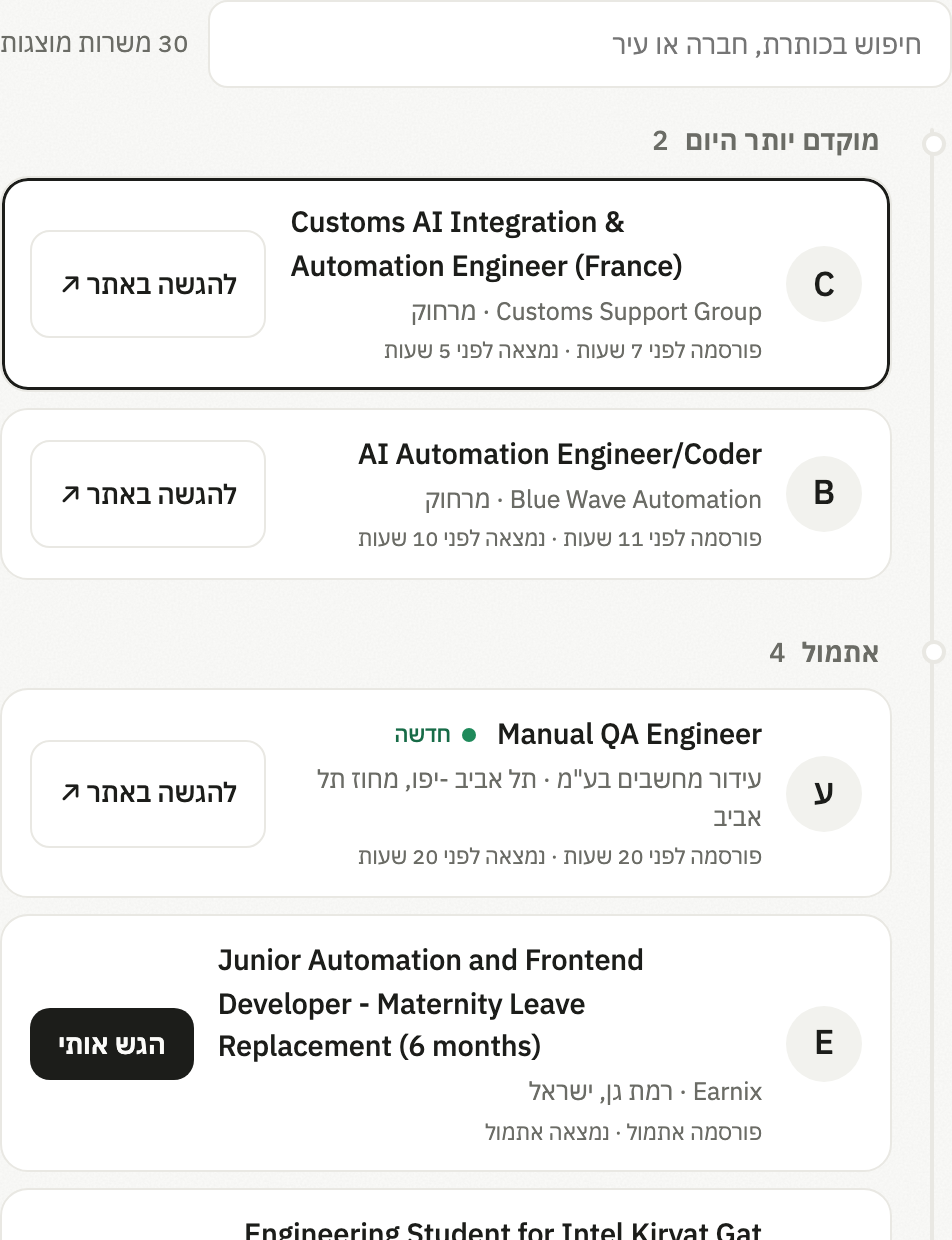Click the ע avatar of the Manual QA job
Screen dimensions: 952x1240
coord(824,794)
